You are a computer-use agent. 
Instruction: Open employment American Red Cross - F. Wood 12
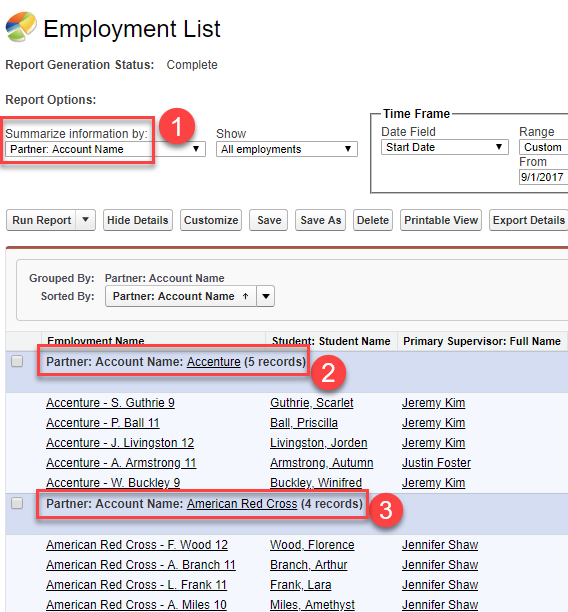pos(137,545)
